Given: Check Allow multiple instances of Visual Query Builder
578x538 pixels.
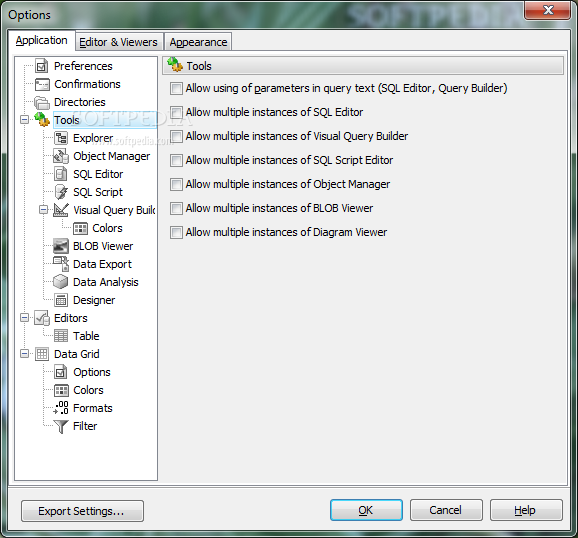Looking at the screenshot, I should [176, 136].
